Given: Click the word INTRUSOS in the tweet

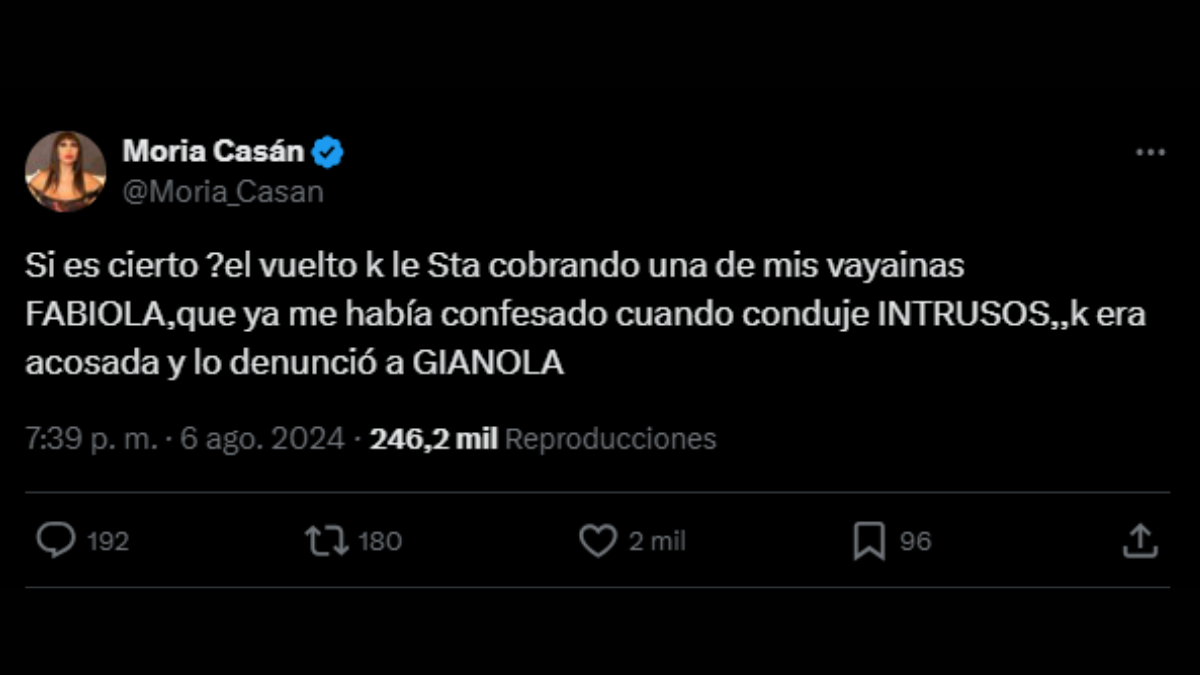Looking at the screenshot, I should 960,314.
